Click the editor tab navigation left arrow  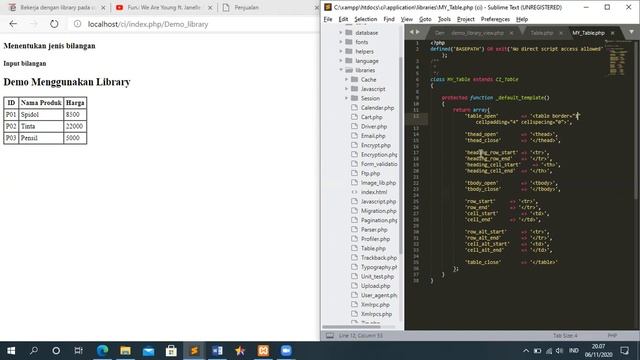[411, 32]
